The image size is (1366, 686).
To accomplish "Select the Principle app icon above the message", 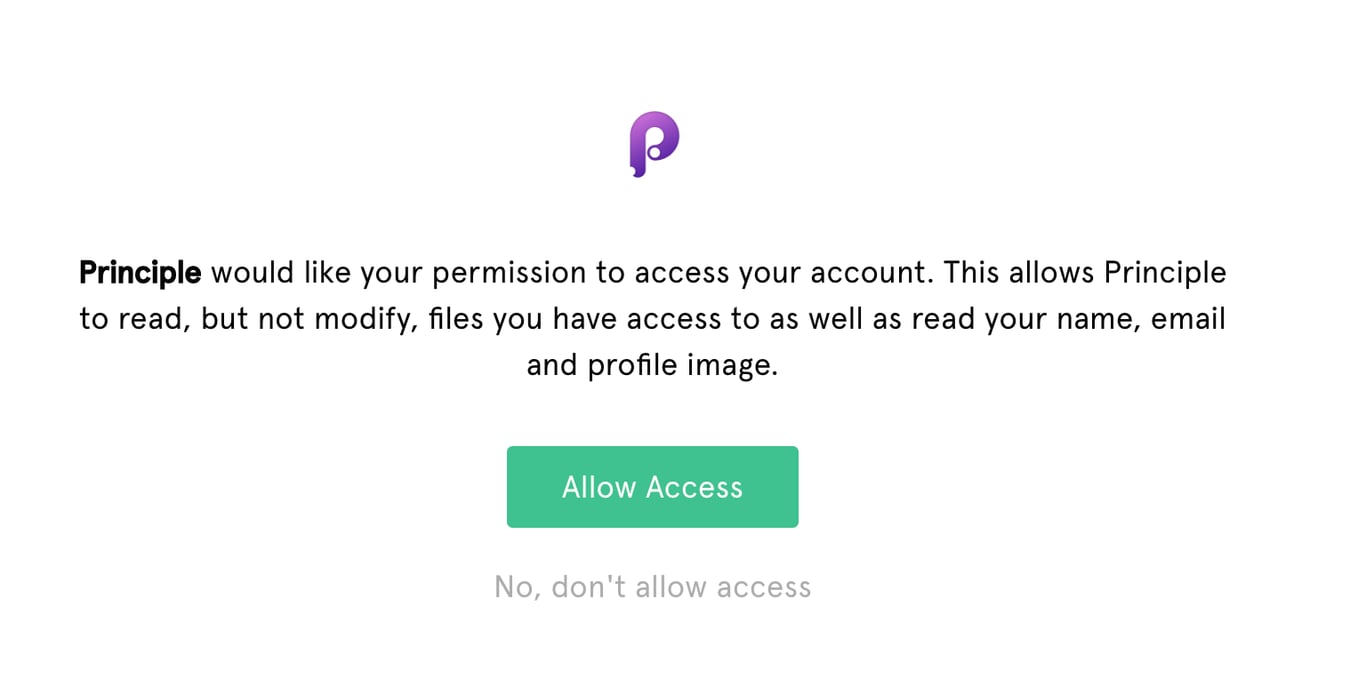I will [x=654, y=144].
